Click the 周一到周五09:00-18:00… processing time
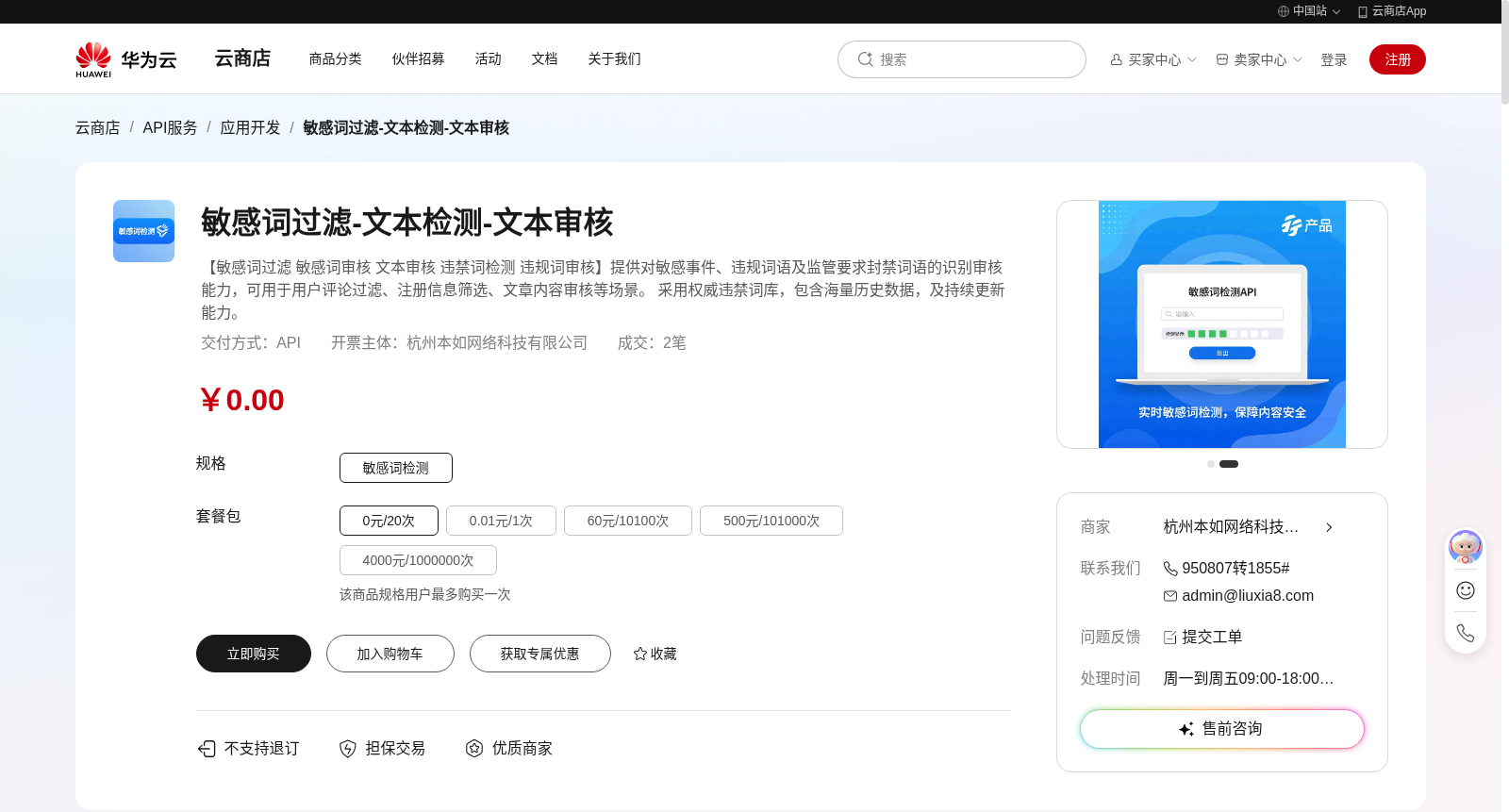The image size is (1509, 812). (x=1249, y=679)
